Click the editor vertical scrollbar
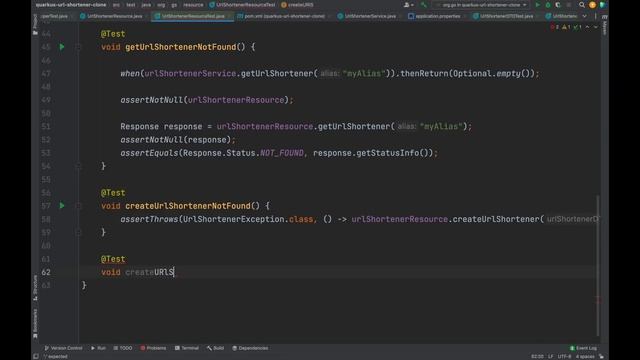The height and width of the screenshot is (360, 640). (x=598, y=265)
